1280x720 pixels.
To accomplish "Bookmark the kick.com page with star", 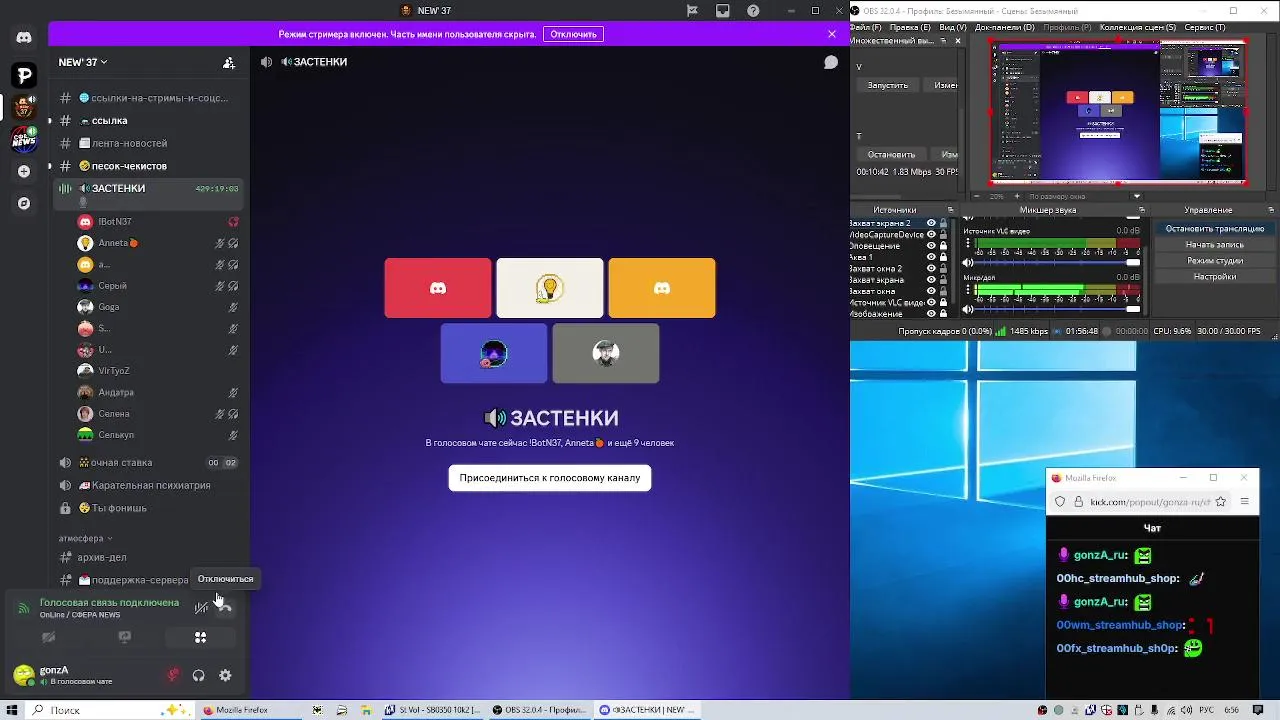I will (1221, 502).
